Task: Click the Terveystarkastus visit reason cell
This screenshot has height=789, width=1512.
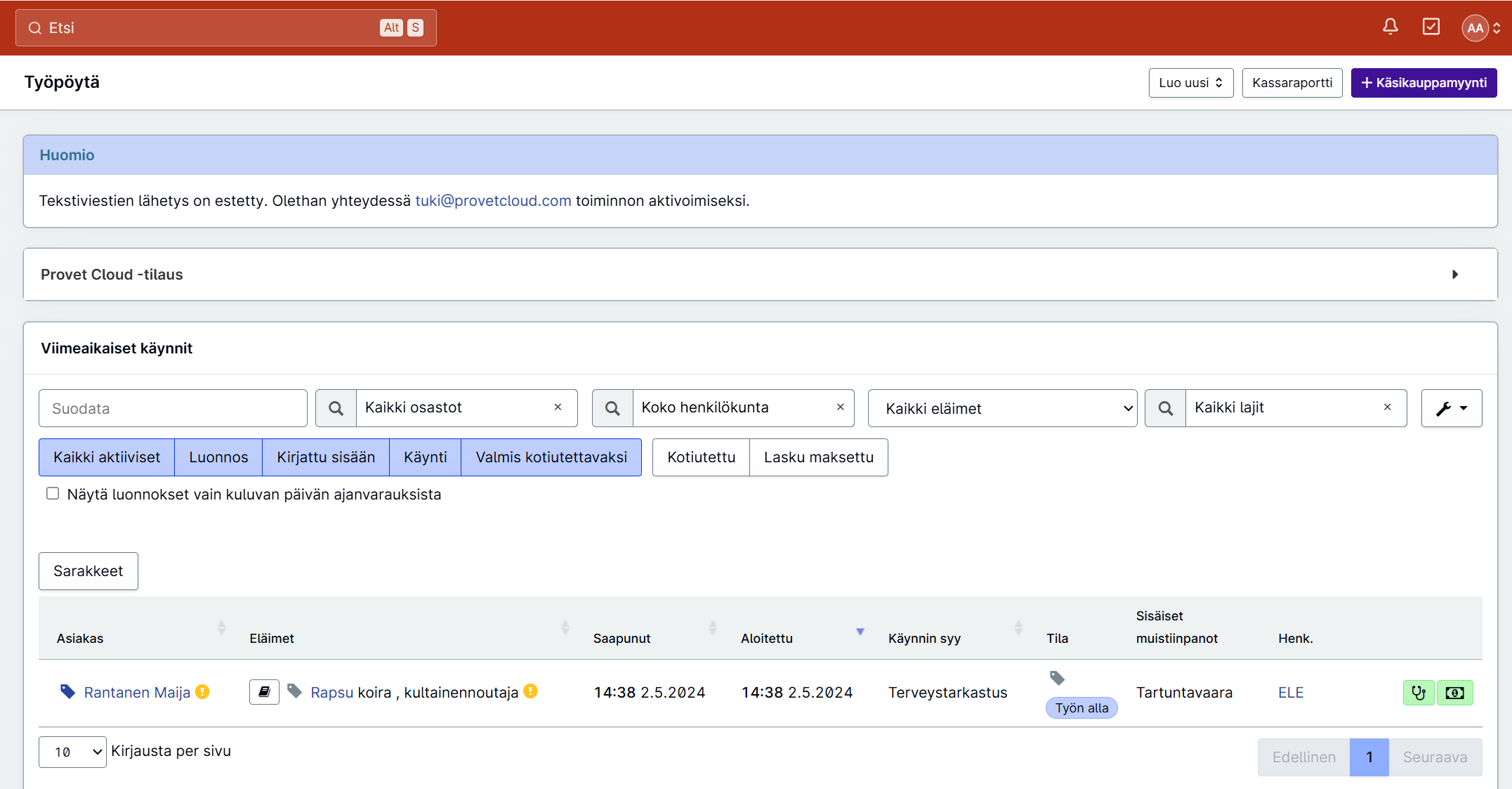Action: (947, 693)
